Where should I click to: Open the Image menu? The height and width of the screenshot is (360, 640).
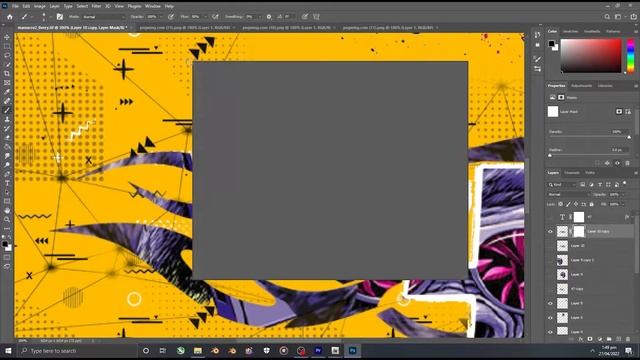pos(40,6)
